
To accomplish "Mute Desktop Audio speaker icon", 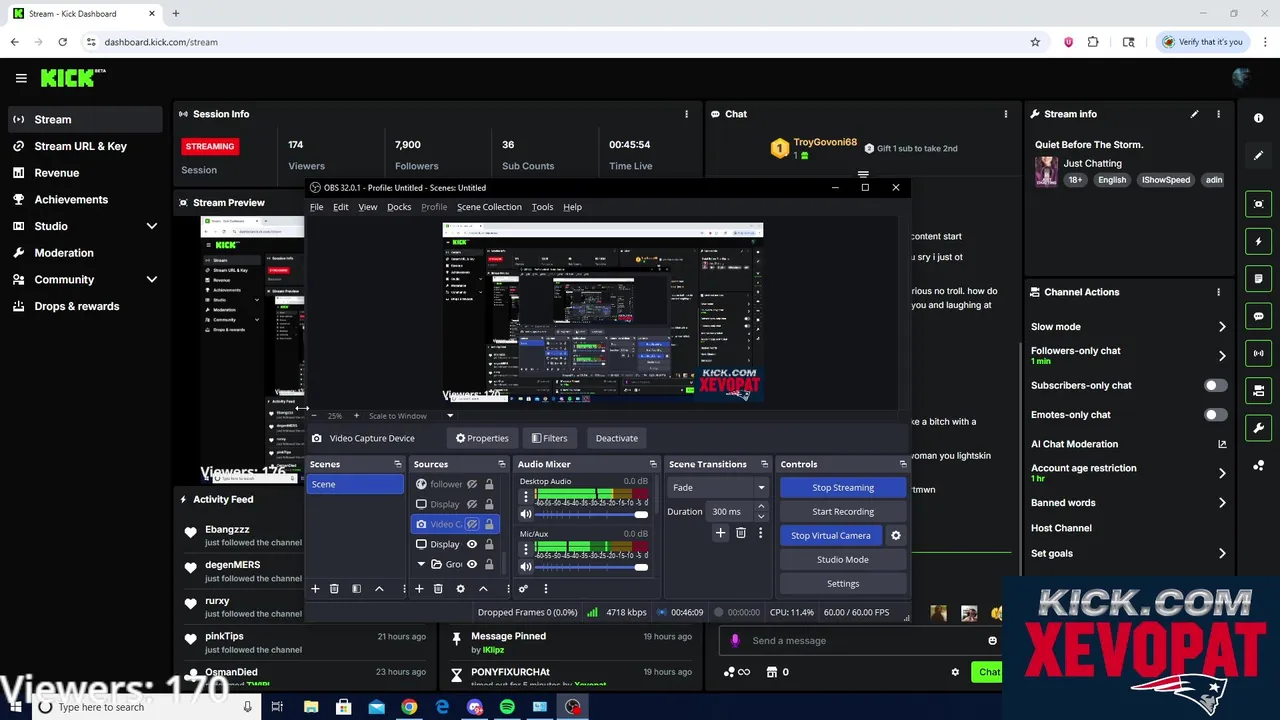I will coord(526,514).
